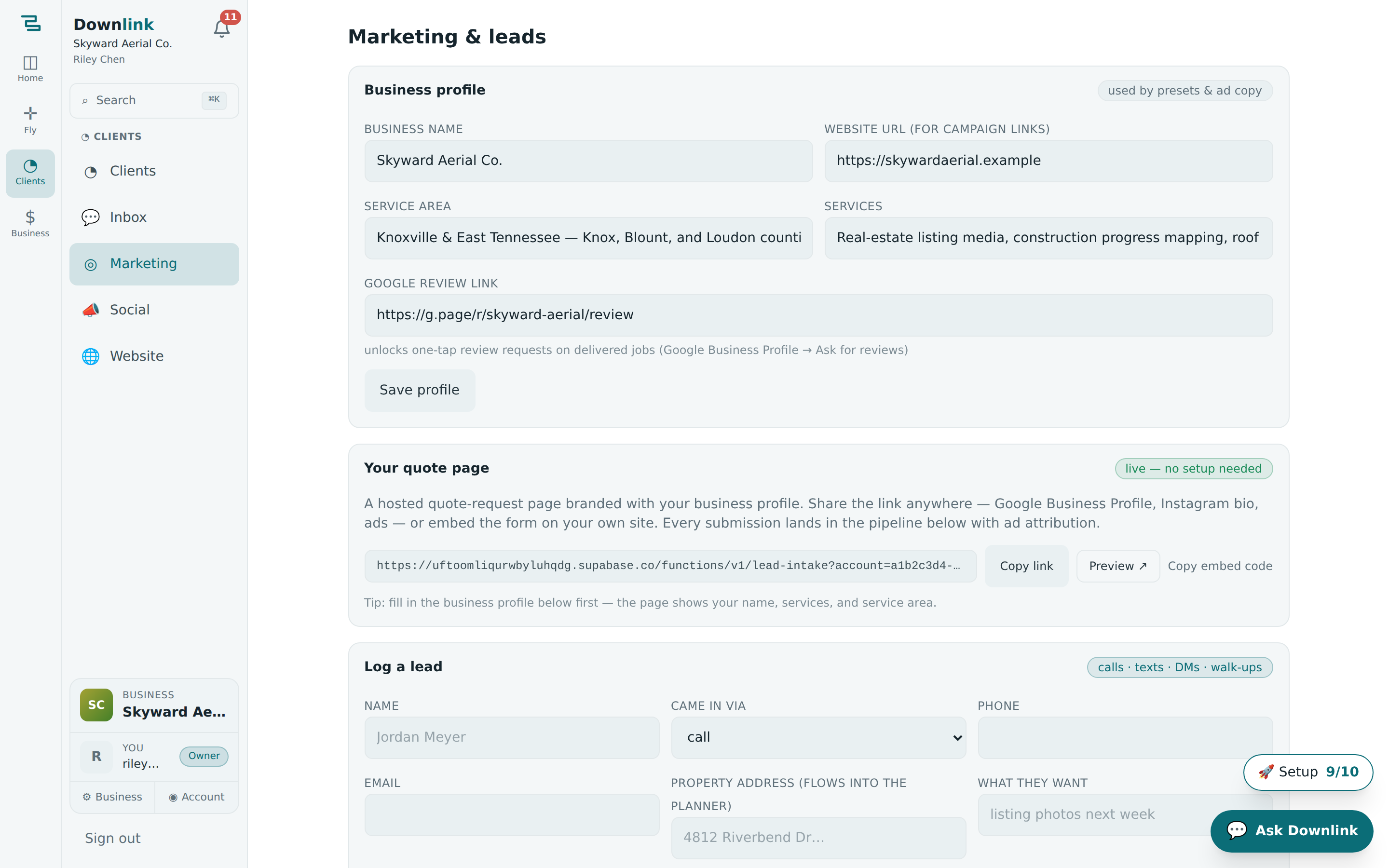Click the Inbox speech bubble icon
1389x868 pixels.
coord(90,217)
